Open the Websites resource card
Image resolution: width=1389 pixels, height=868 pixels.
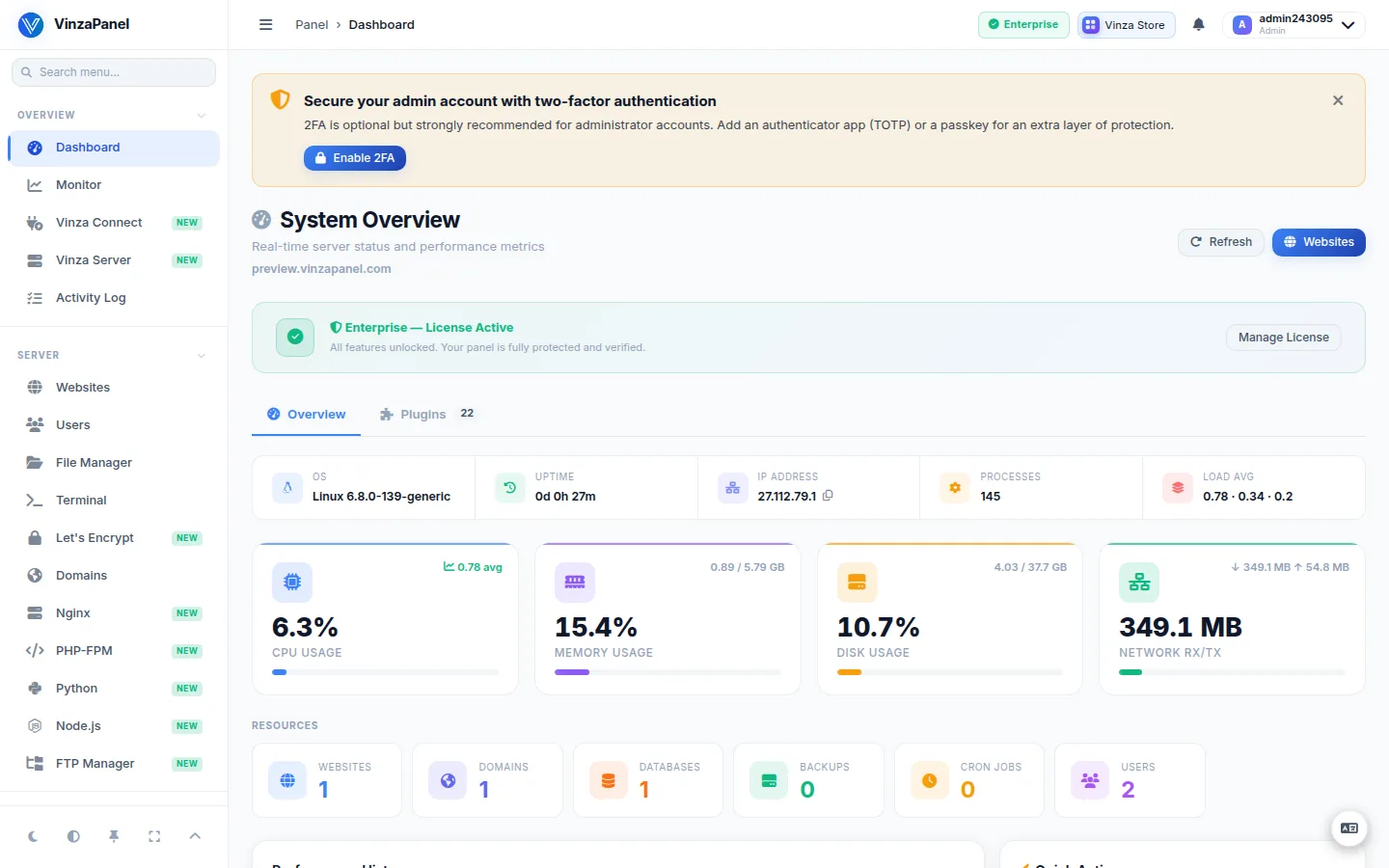coord(327,780)
